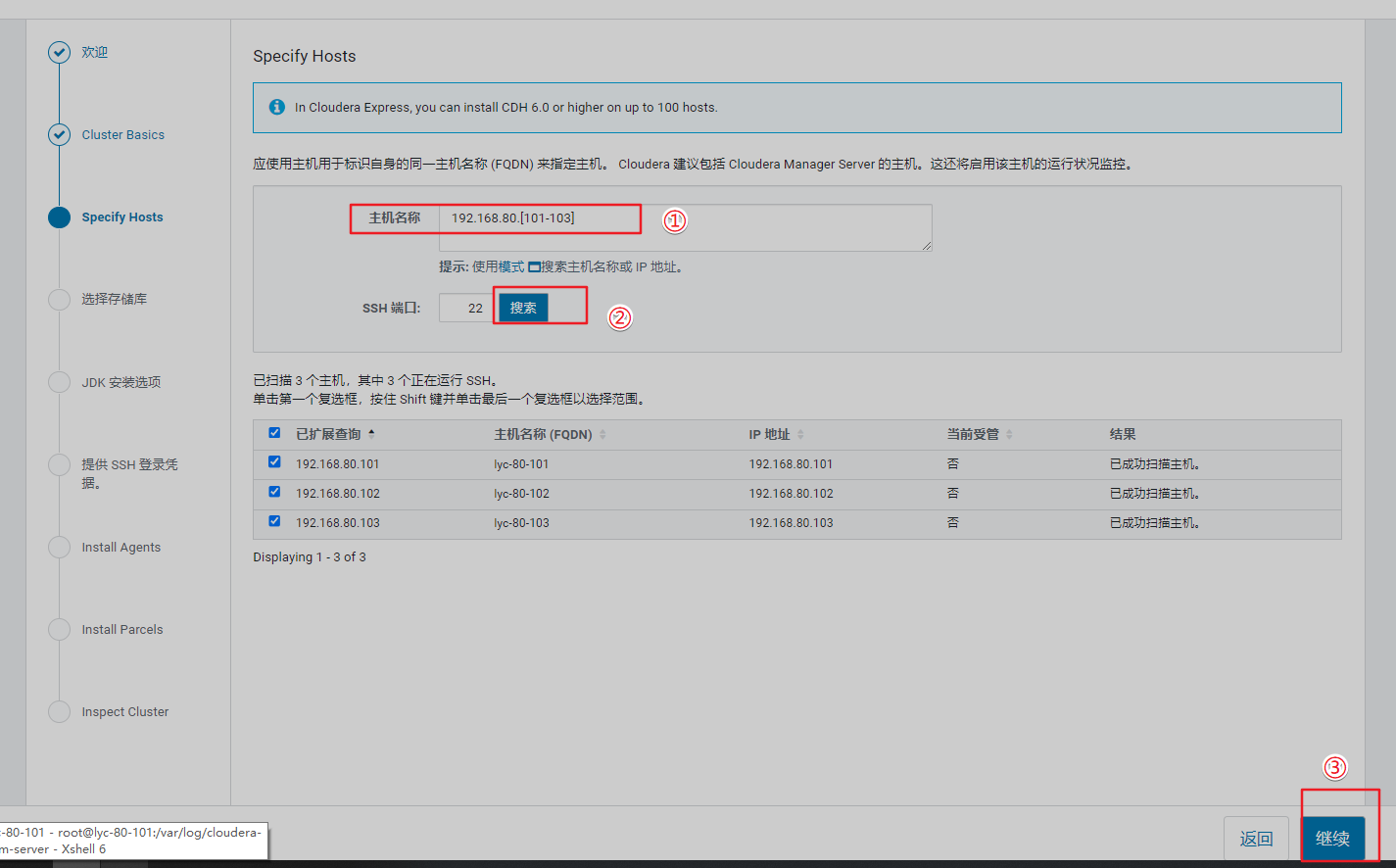The height and width of the screenshot is (868, 1396).
Task: Click the Specify Hosts active step dot
Action: [60, 217]
